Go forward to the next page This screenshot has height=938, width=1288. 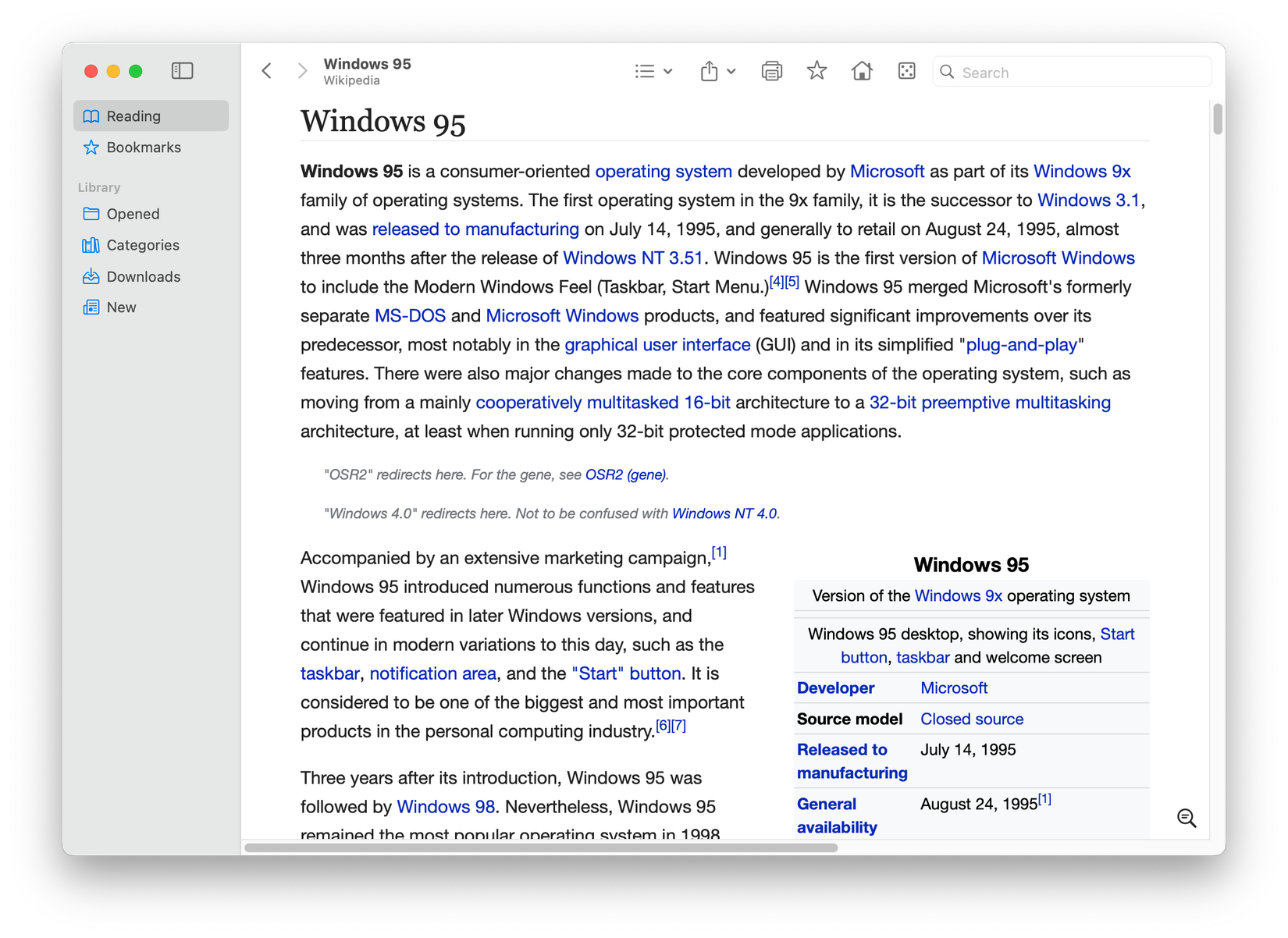point(302,71)
